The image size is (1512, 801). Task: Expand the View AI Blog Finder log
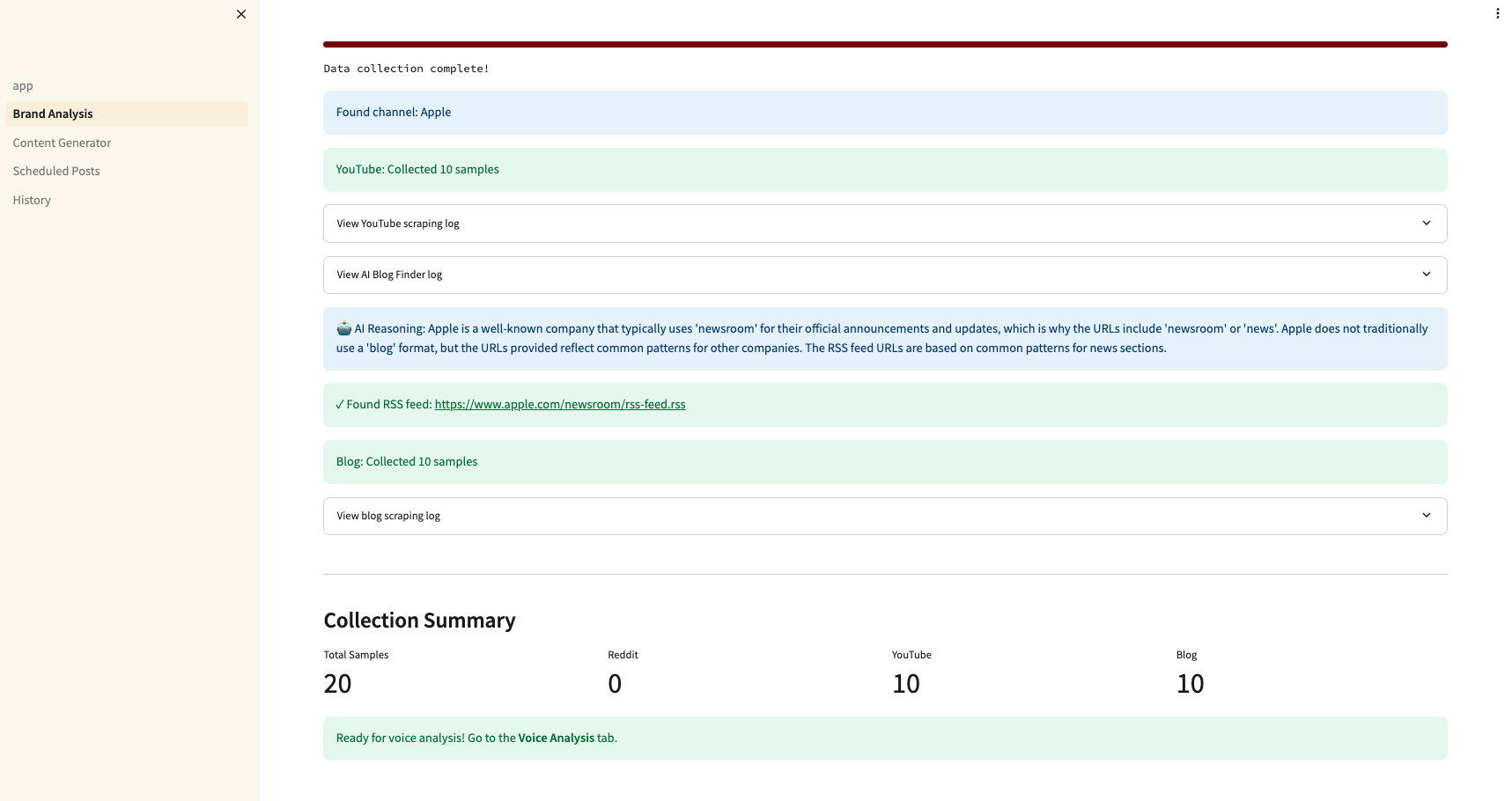tap(884, 275)
